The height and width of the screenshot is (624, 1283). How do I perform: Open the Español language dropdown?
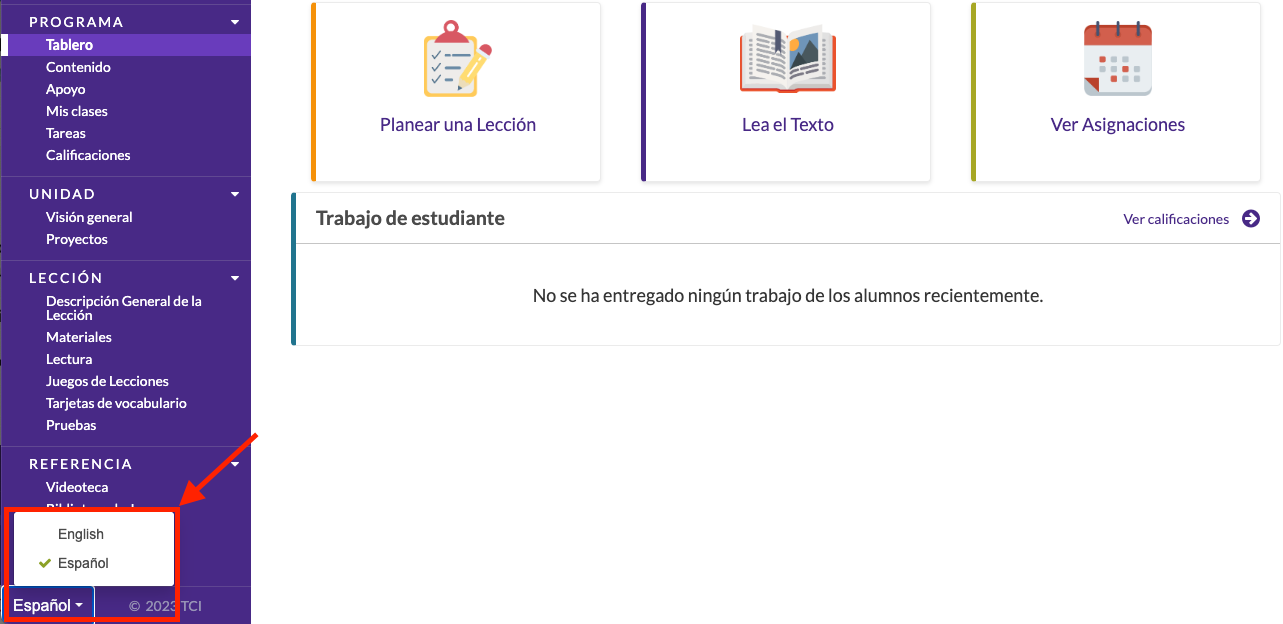click(x=47, y=604)
